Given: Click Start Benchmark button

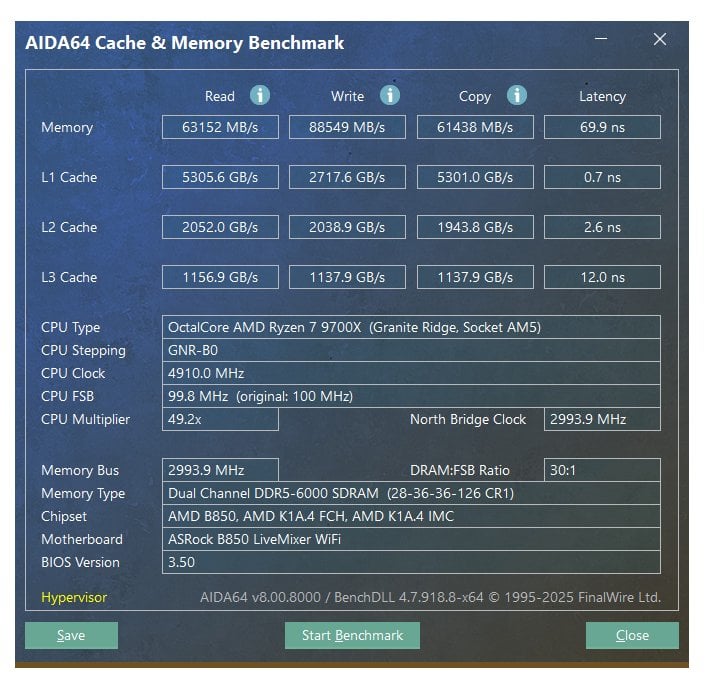Looking at the screenshot, I should click(x=352, y=635).
